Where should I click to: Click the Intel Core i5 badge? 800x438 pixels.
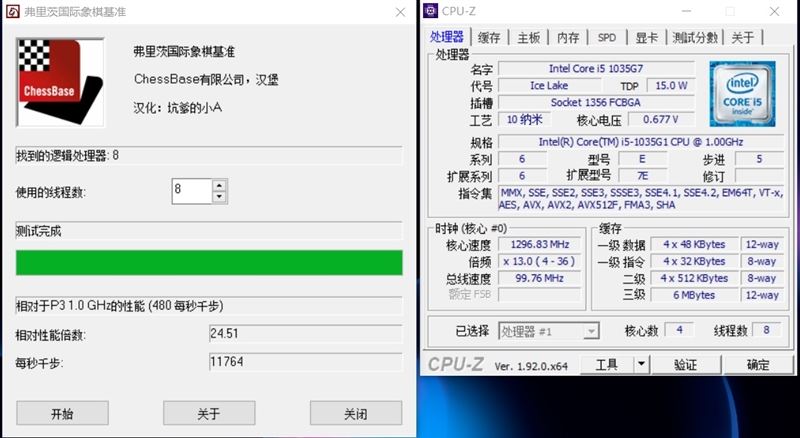742,94
